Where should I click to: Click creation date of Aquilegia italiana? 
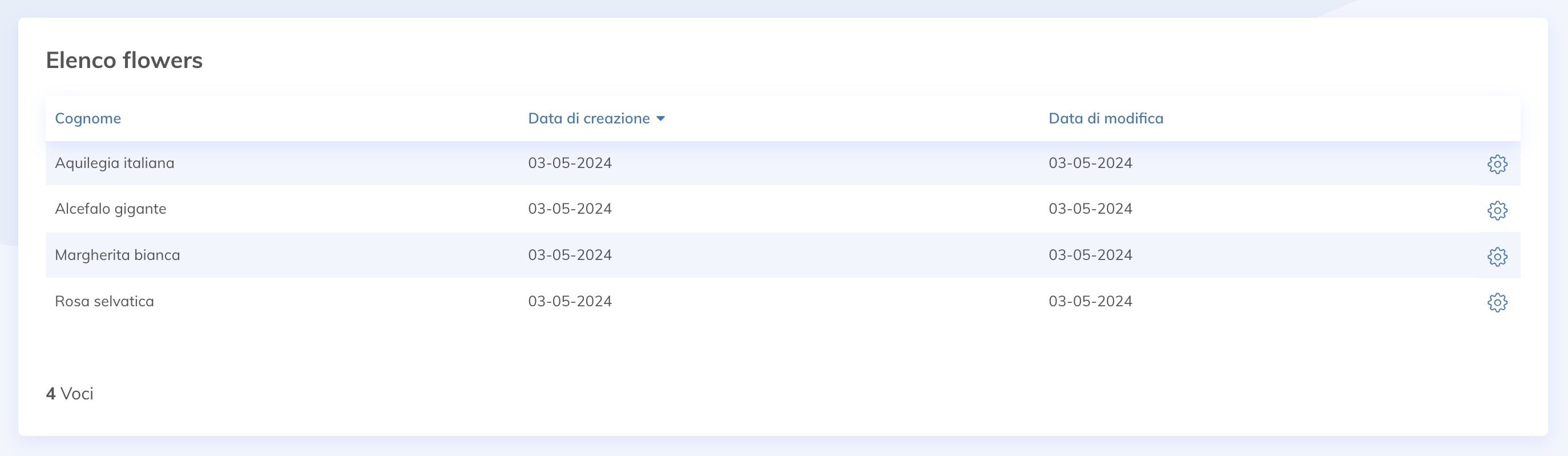pyautogui.click(x=570, y=163)
